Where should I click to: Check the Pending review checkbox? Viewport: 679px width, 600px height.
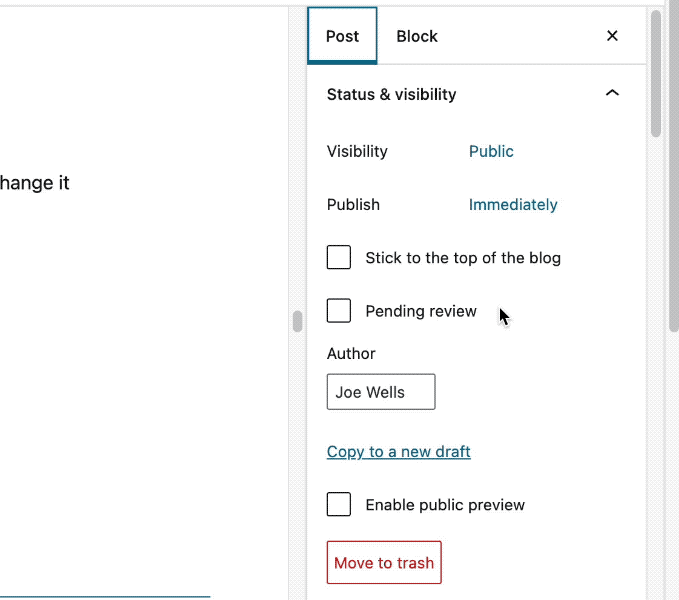click(x=339, y=311)
